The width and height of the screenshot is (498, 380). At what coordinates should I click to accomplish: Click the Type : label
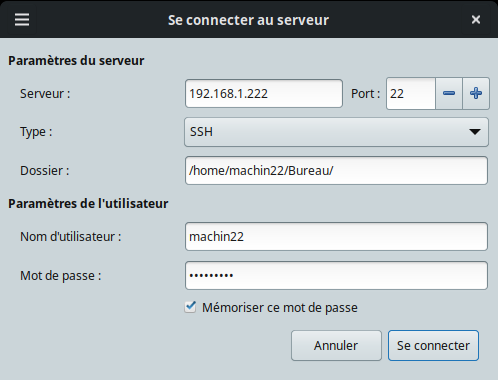[x=36, y=132]
